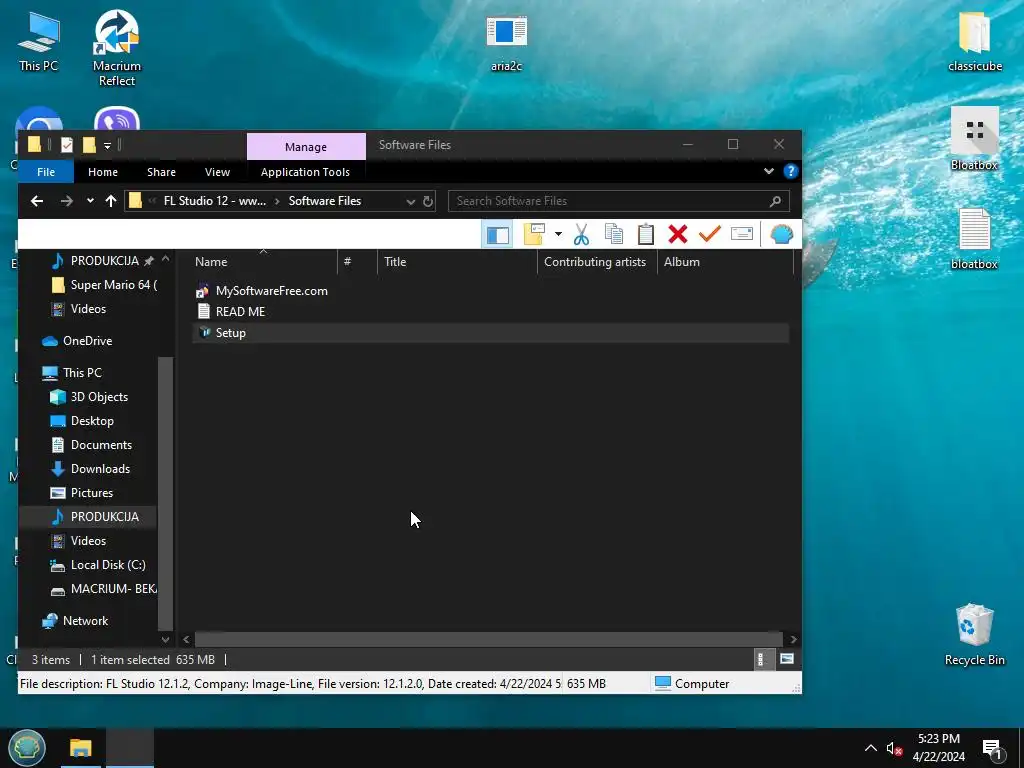Click the Properties quick access icon in title bar
This screenshot has height=768, width=1024.
click(x=67, y=145)
